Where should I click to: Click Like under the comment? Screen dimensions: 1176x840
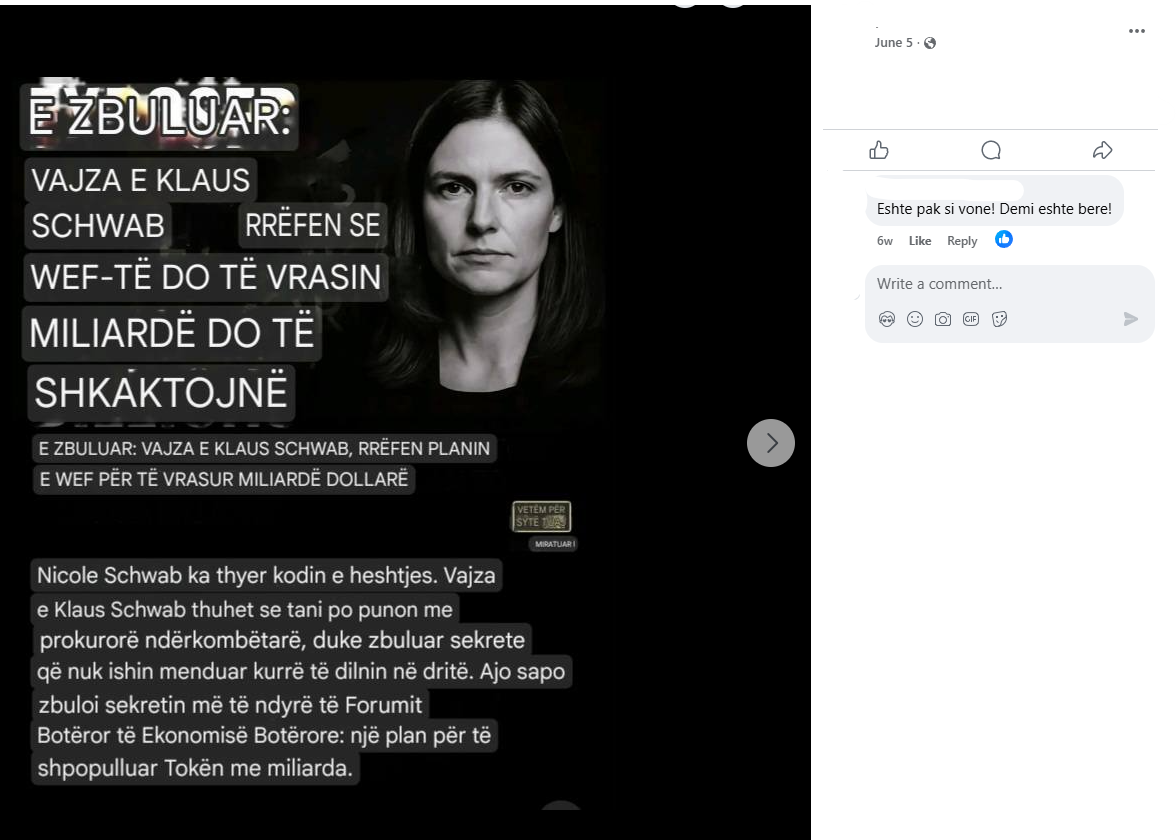click(920, 241)
